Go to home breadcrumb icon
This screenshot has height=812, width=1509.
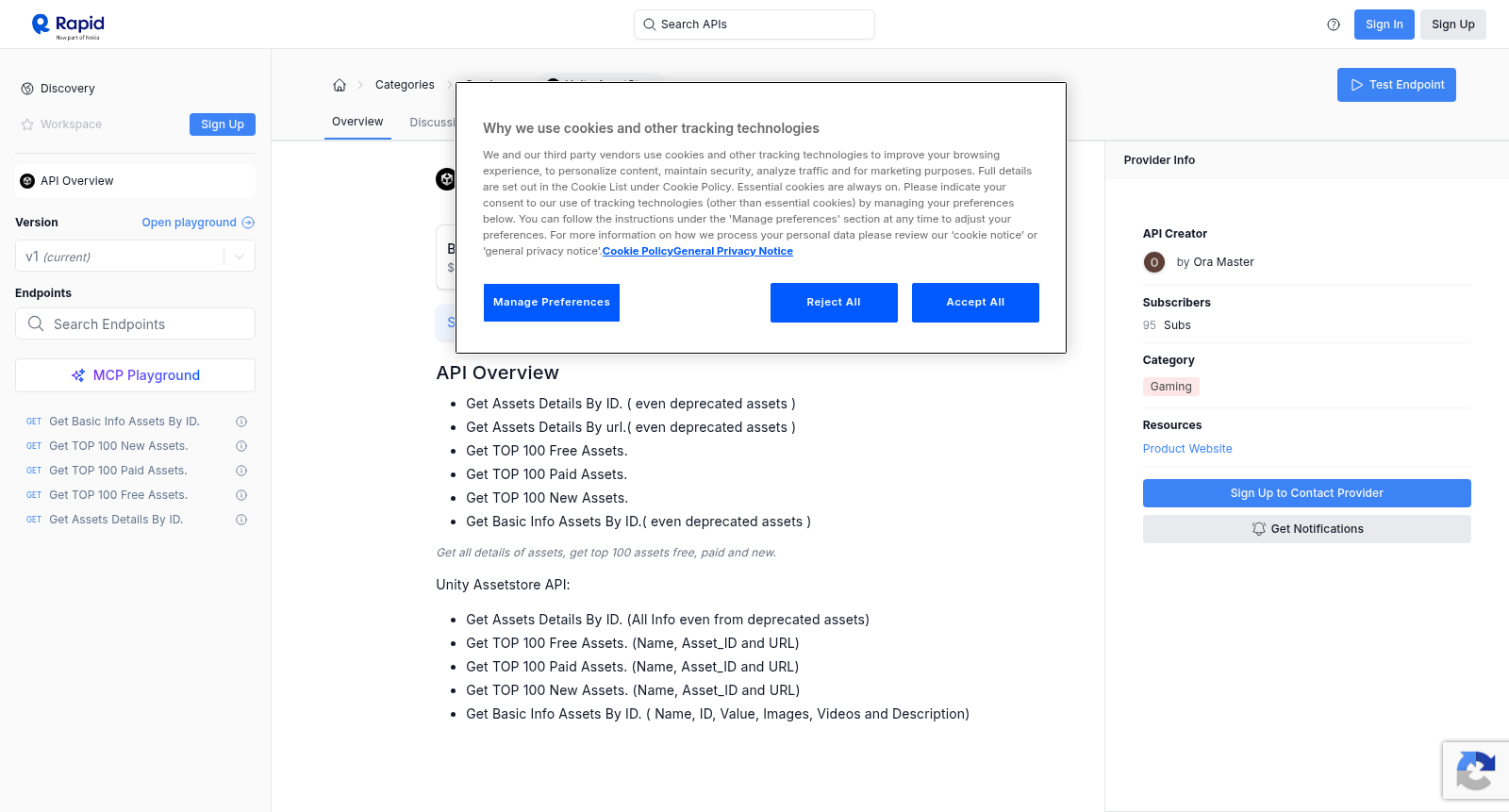pos(340,85)
